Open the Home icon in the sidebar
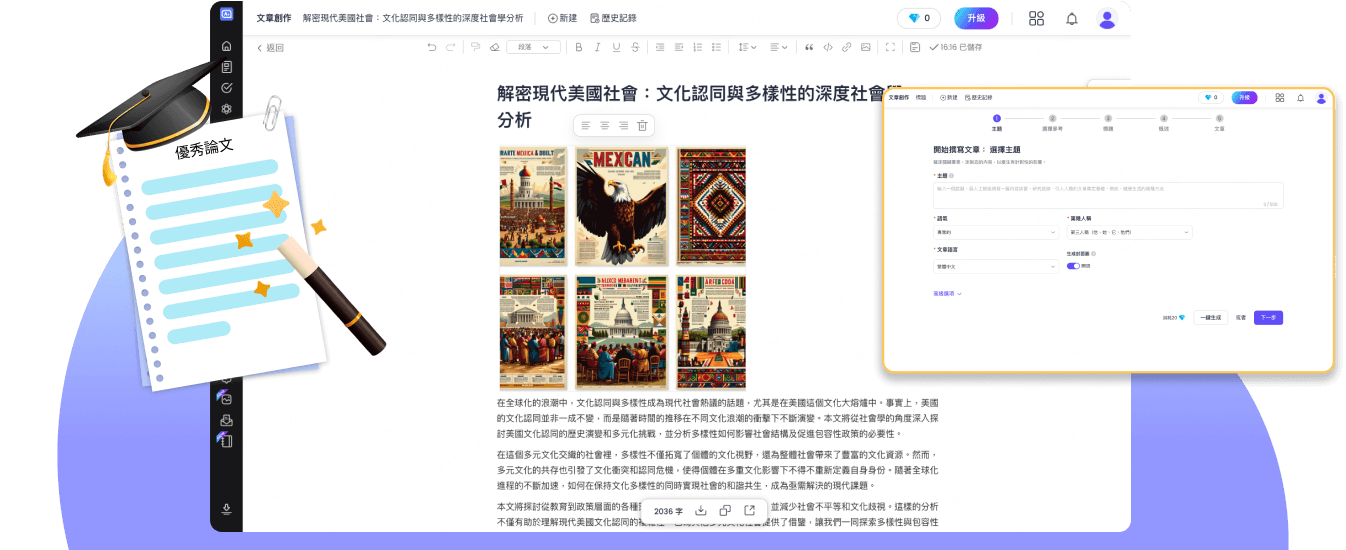Screen dimensions: 1346x550 click(227, 46)
